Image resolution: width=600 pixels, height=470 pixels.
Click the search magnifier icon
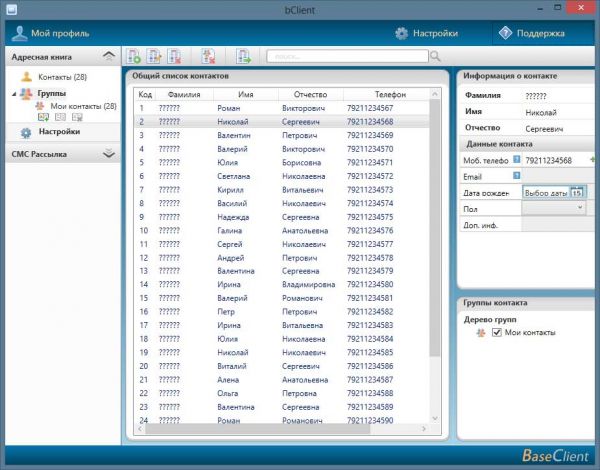(x=435, y=56)
